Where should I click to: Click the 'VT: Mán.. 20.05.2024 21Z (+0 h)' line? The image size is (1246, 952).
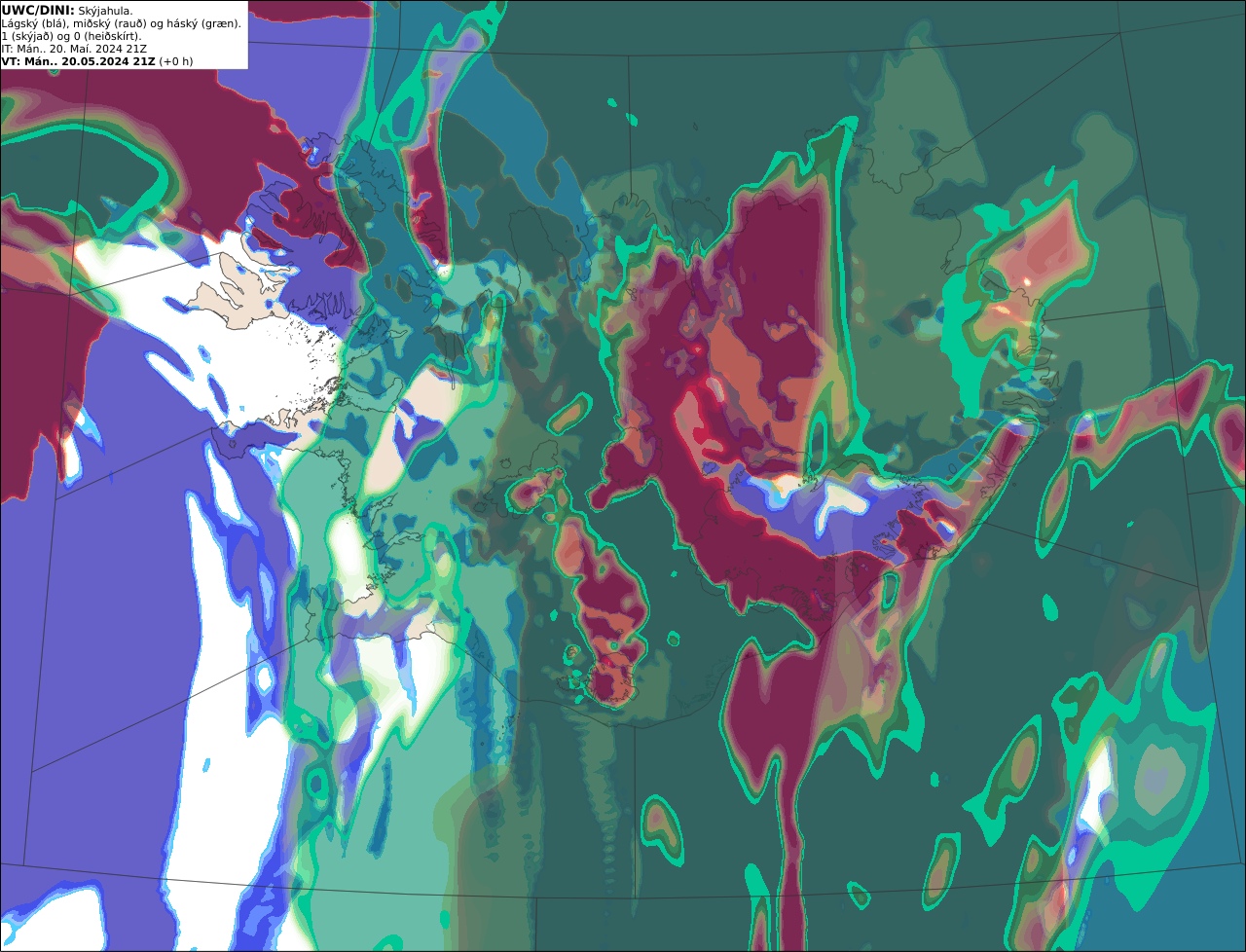coord(97,61)
